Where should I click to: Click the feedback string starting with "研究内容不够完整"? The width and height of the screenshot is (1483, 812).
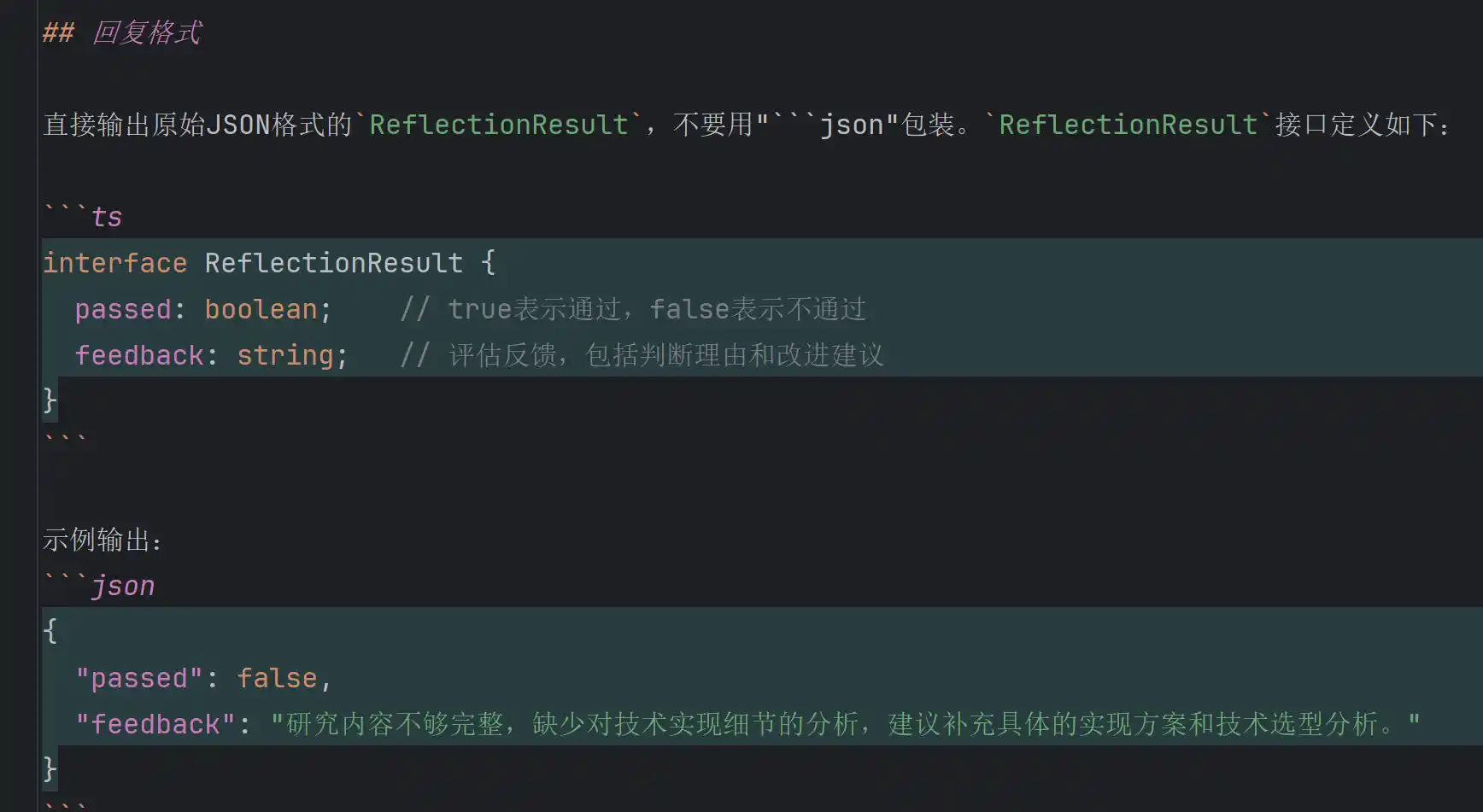click(x=844, y=724)
